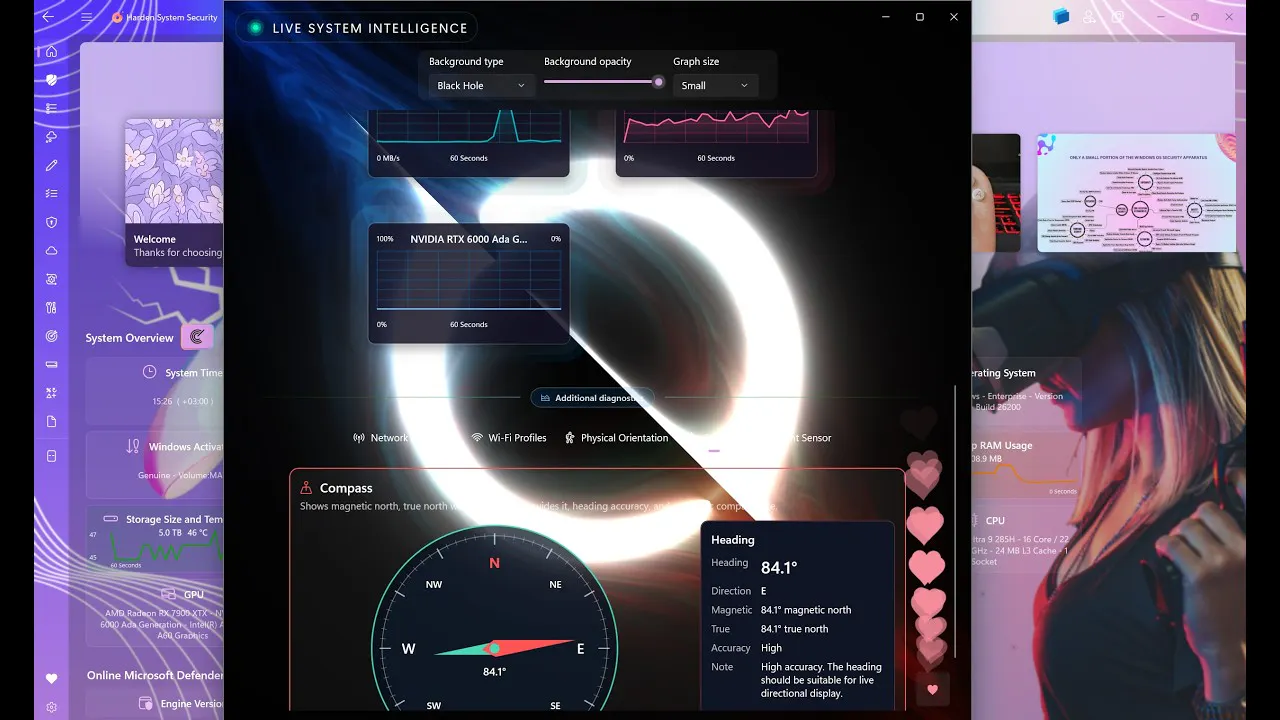The image size is (1280, 720).
Task: Click the Heading panel title
Action: tap(733, 540)
